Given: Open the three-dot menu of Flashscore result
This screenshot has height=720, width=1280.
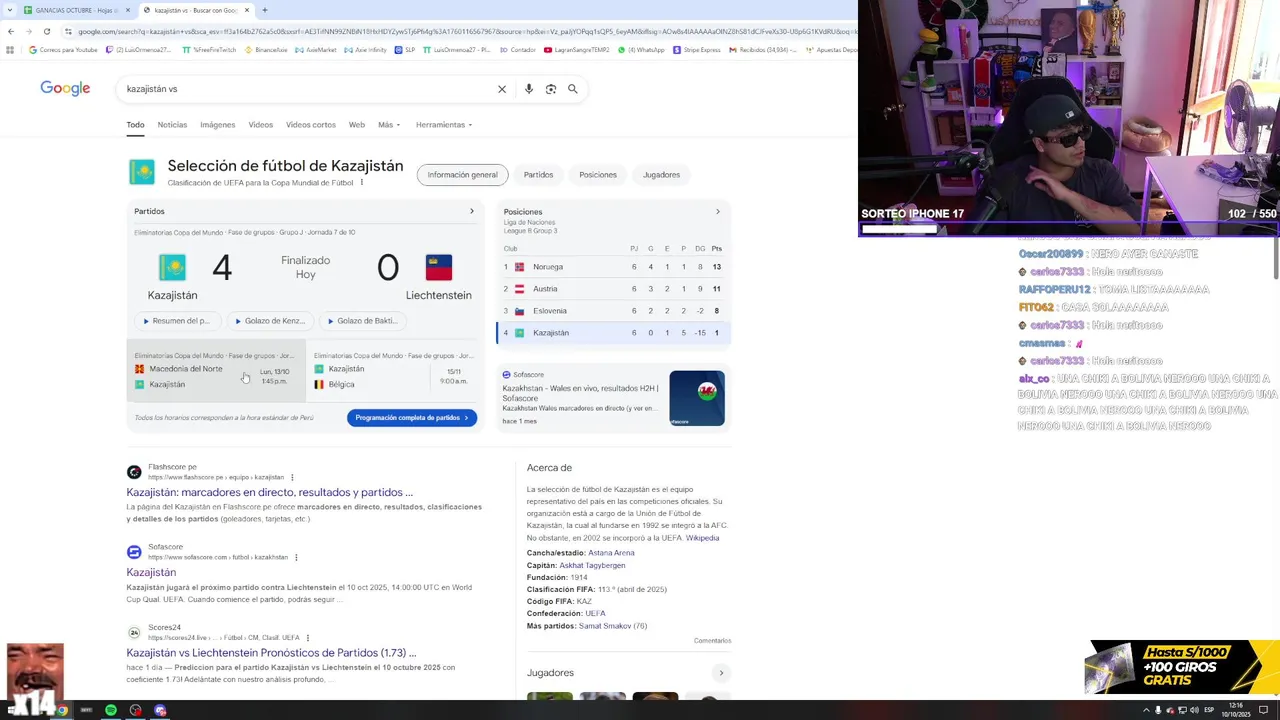Looking at the screenshot, I should 292,478.
